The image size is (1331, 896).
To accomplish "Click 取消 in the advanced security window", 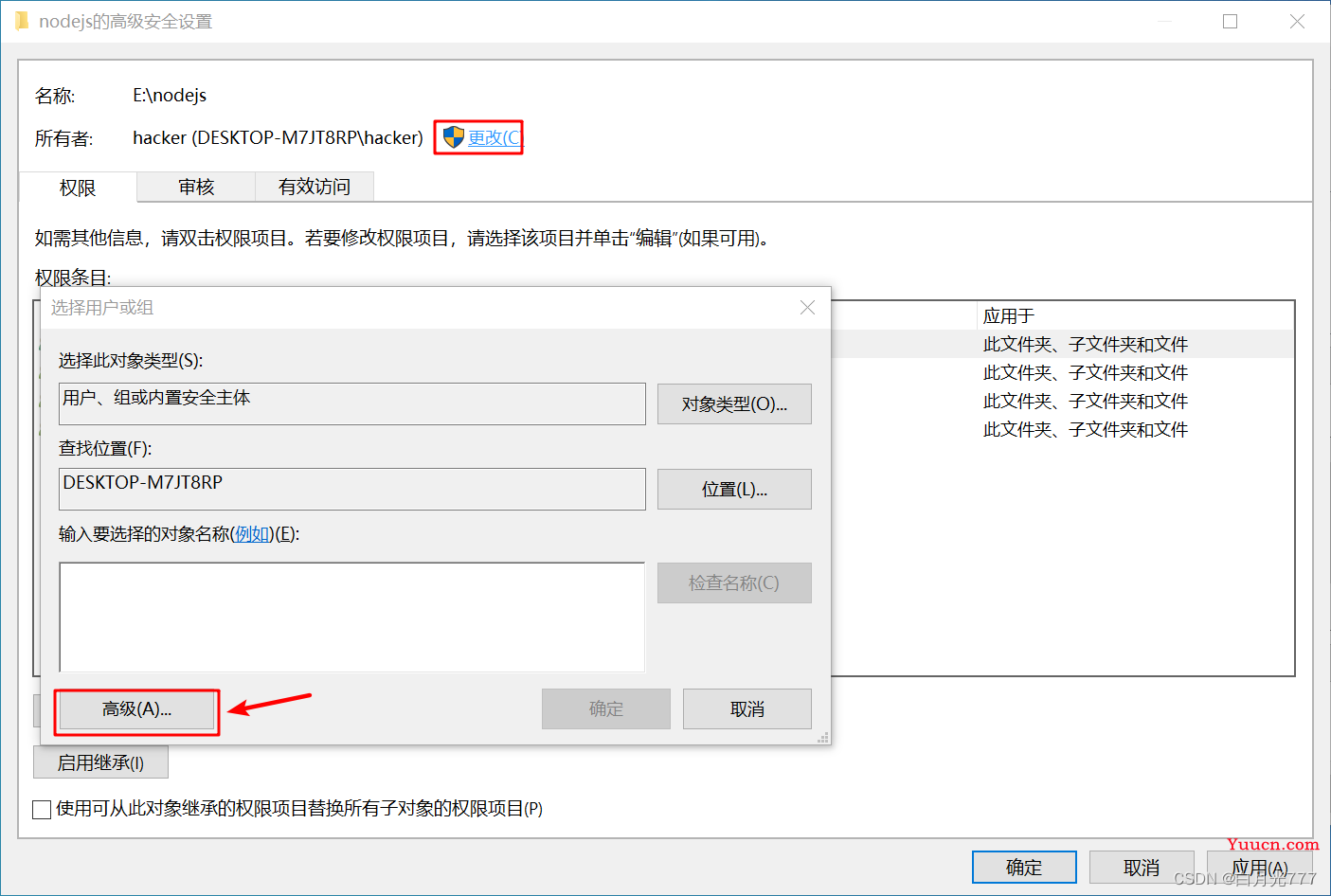I will [x=1142, y=867].
